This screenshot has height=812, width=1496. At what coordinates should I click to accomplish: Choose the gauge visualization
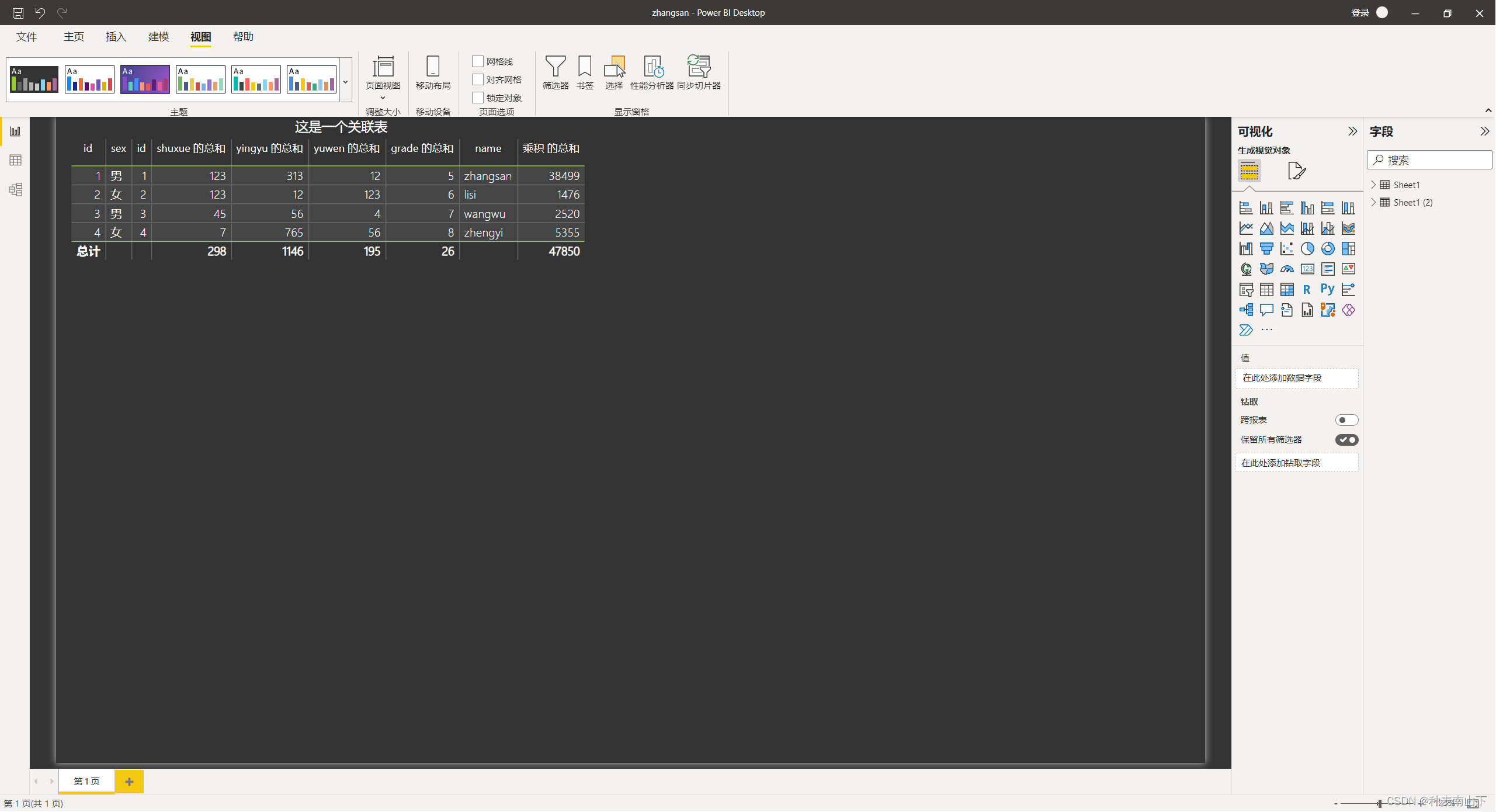coord(1286,269)
